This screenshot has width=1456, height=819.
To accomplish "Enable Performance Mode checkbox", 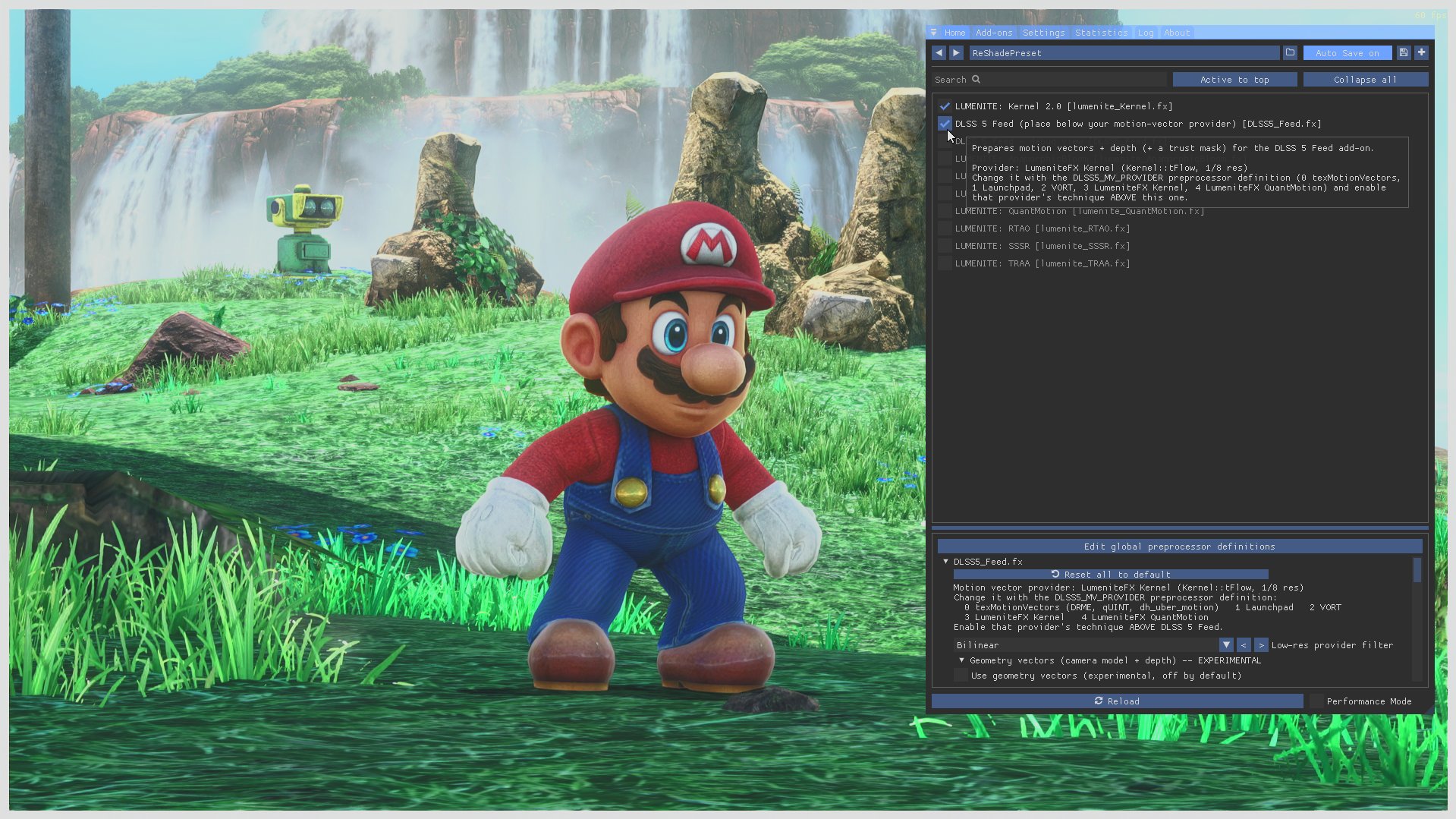I will pos(1317,701).
